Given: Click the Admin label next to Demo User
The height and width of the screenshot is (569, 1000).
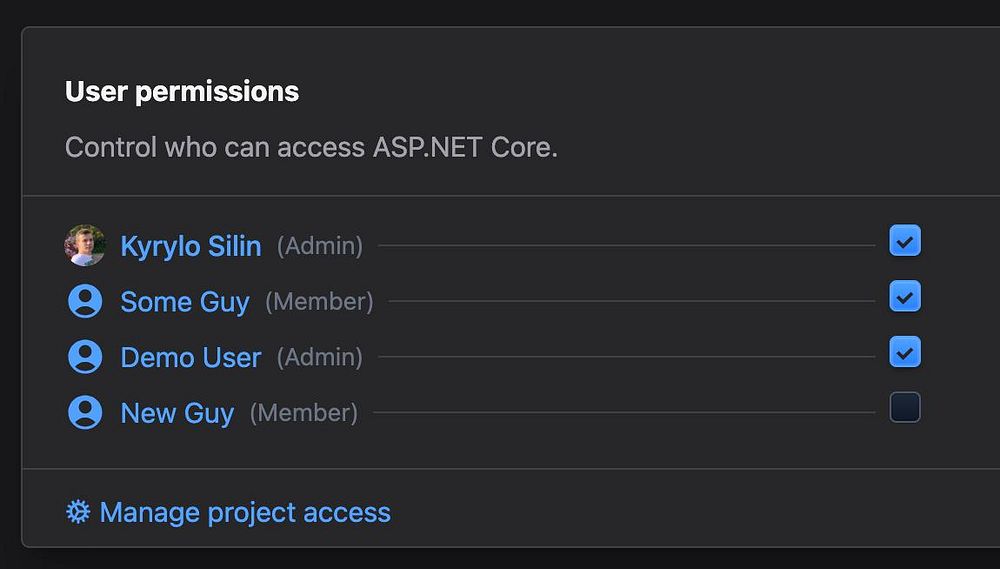Looking at the screenshot, I should pos(320,358).
